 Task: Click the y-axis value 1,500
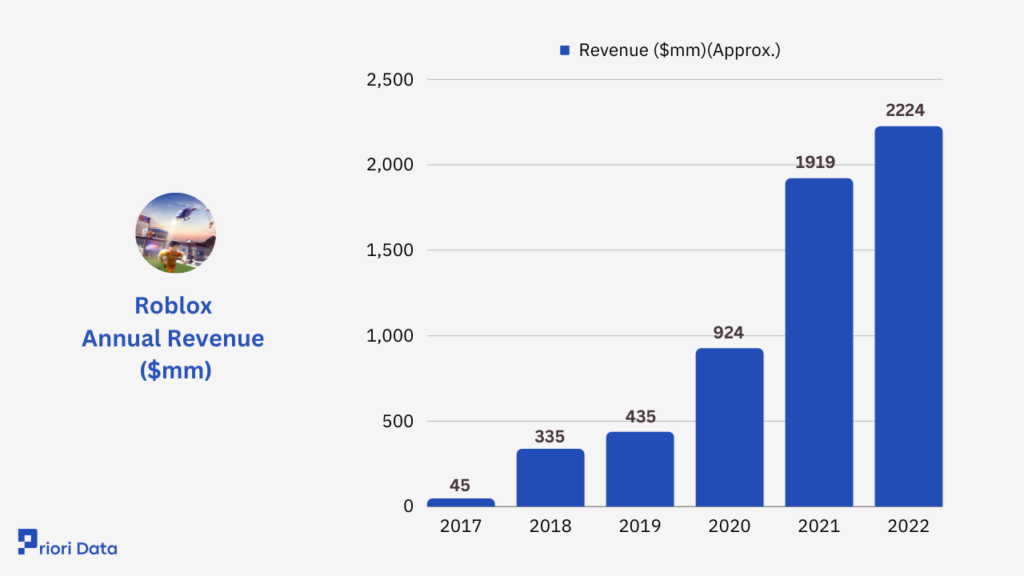(x=390, y=250)
